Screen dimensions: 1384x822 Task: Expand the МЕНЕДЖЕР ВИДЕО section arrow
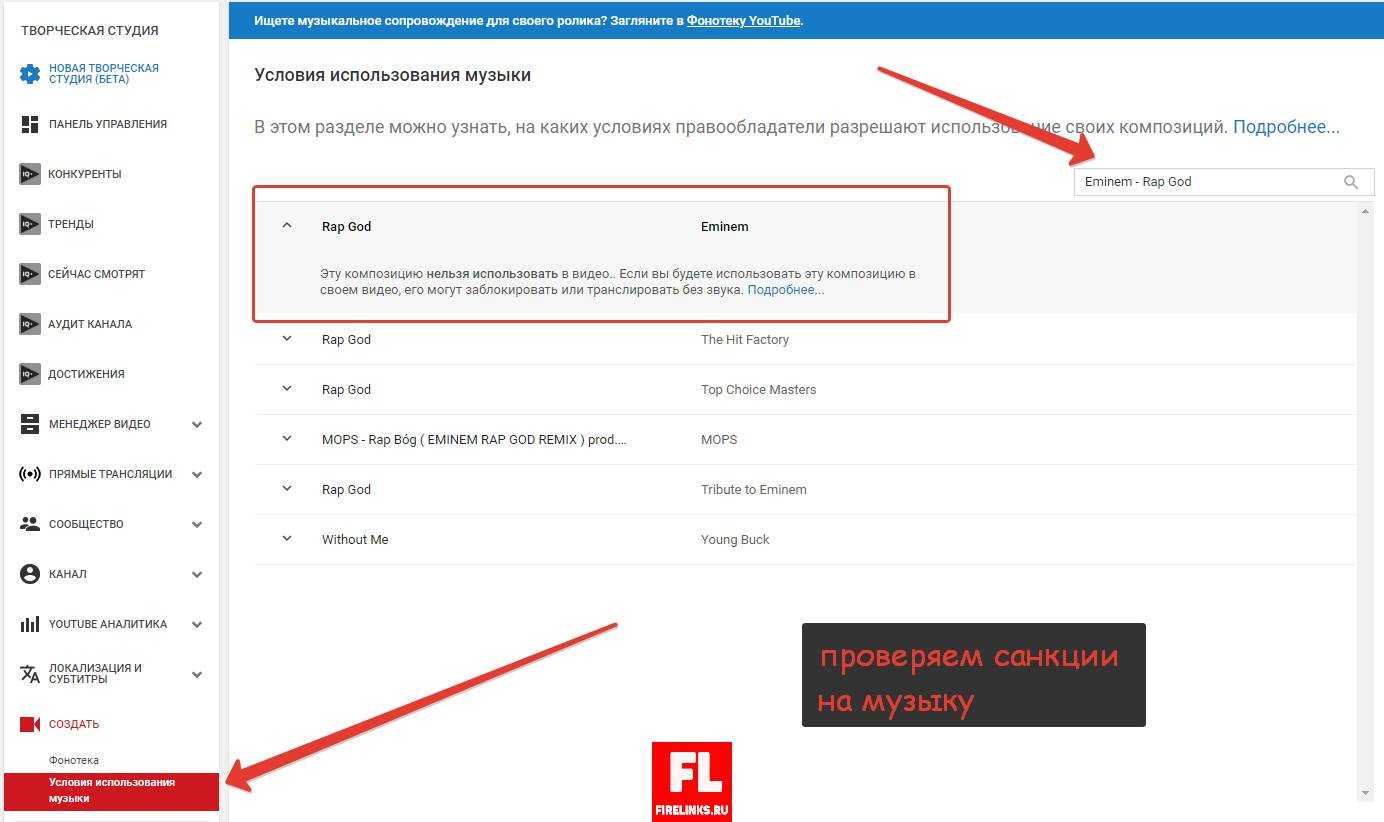[197, 424]
